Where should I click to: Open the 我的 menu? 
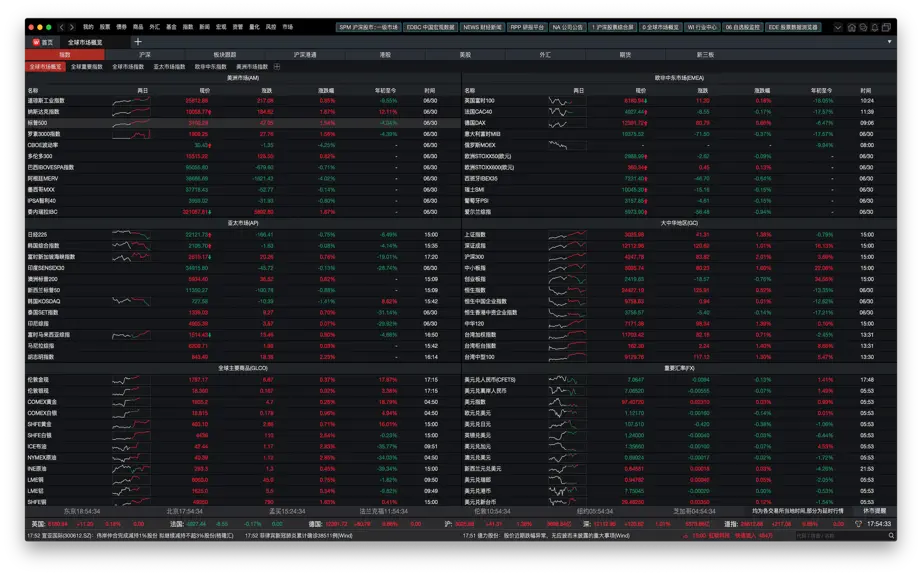pyautogui.click(x=88, y=27)
